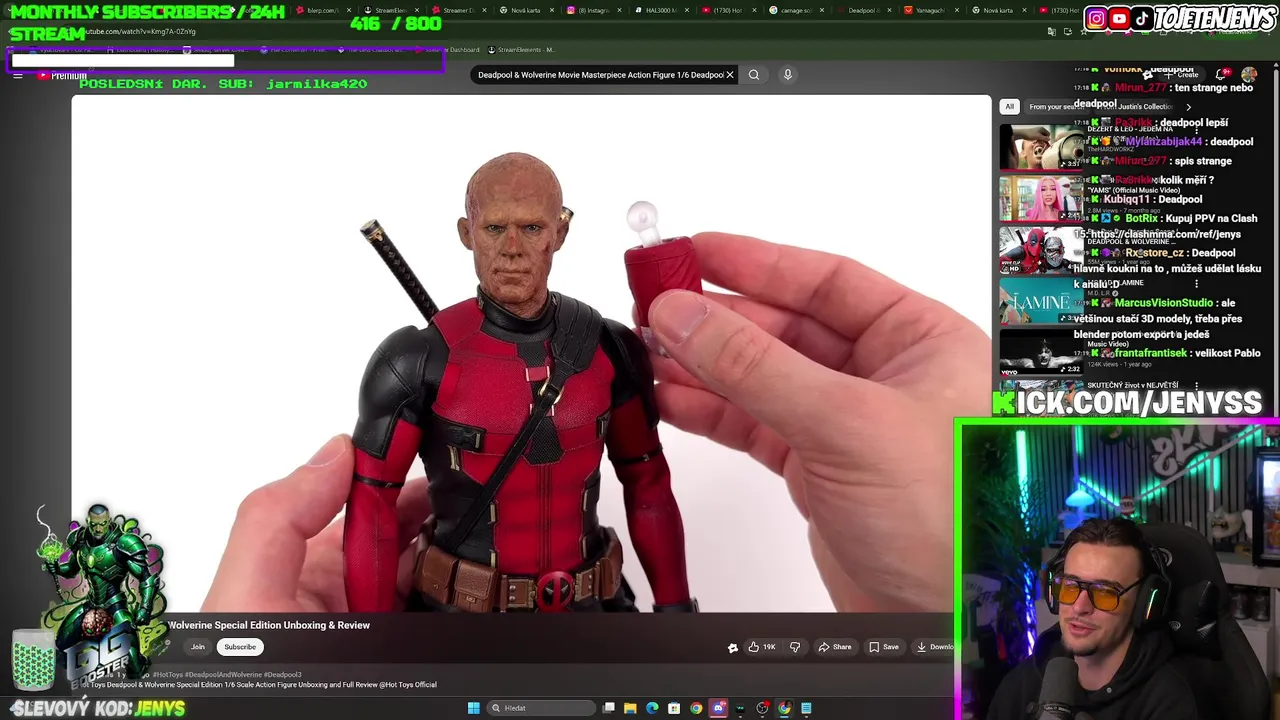Click the Create button
1280x720 pixels.
pyautogui.click(x=1183, y=75)
